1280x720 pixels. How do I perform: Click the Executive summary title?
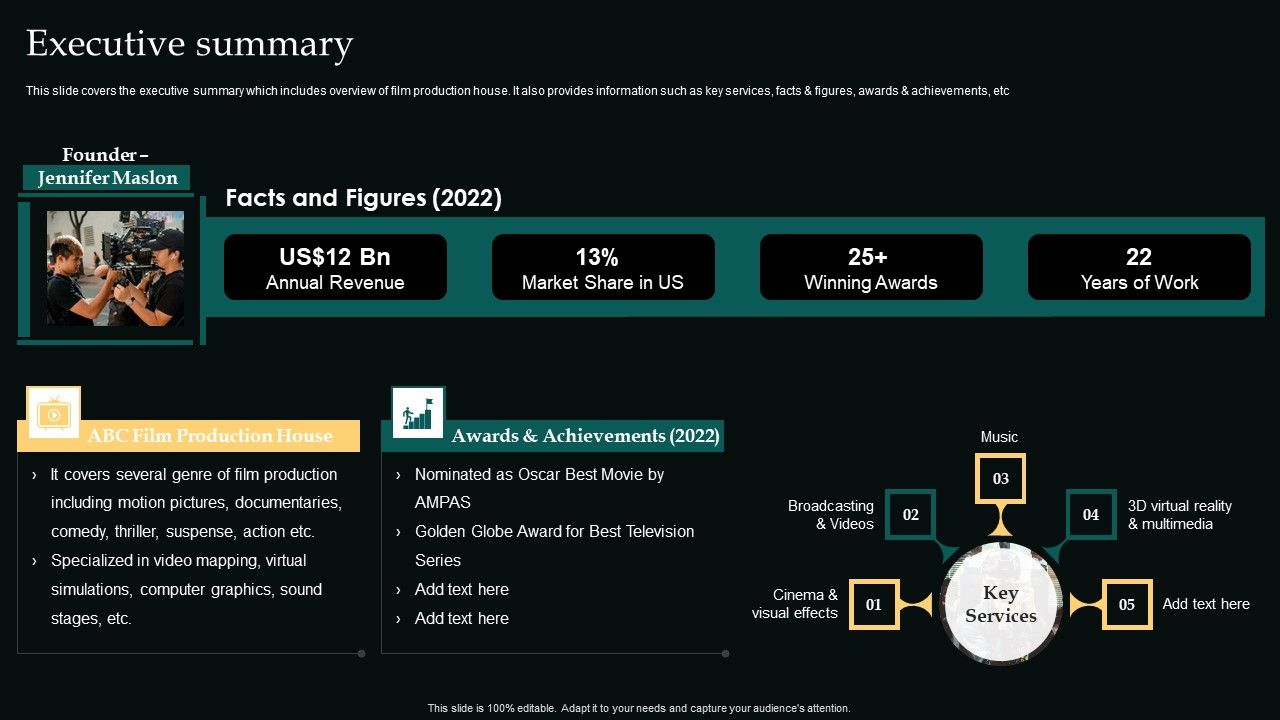coord(189,44)
